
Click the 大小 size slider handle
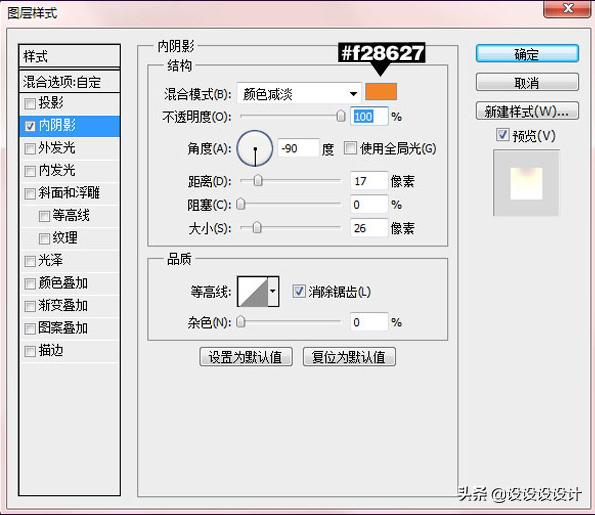click(257, 228)
